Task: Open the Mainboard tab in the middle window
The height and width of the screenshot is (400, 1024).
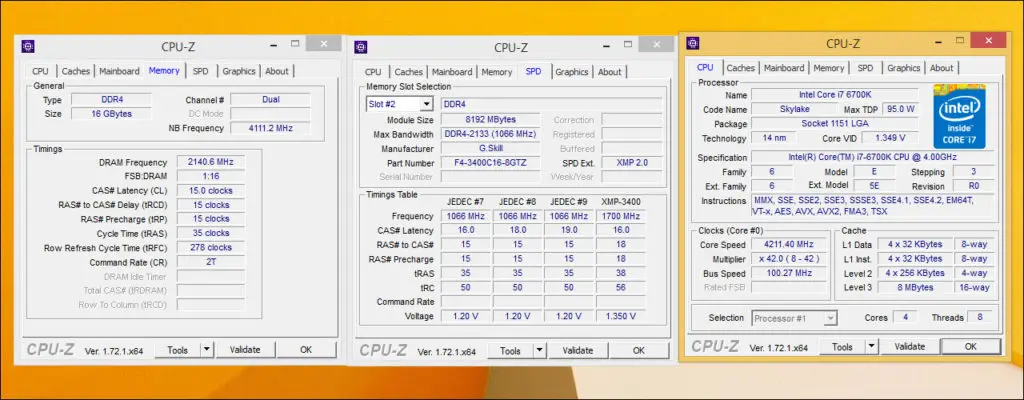Action: pos(452,72)
